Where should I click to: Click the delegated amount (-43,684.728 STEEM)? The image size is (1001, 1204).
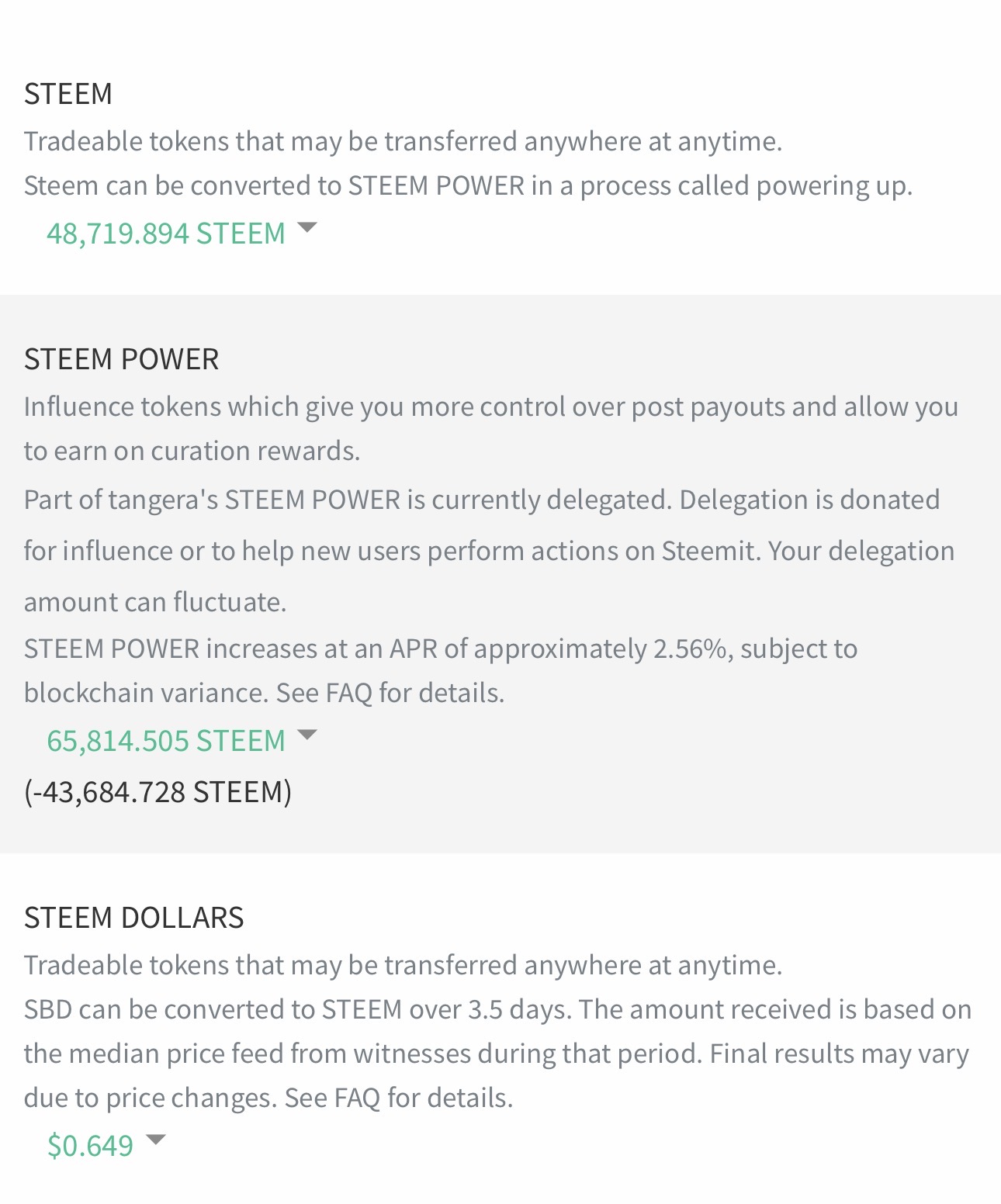point(158,792)
